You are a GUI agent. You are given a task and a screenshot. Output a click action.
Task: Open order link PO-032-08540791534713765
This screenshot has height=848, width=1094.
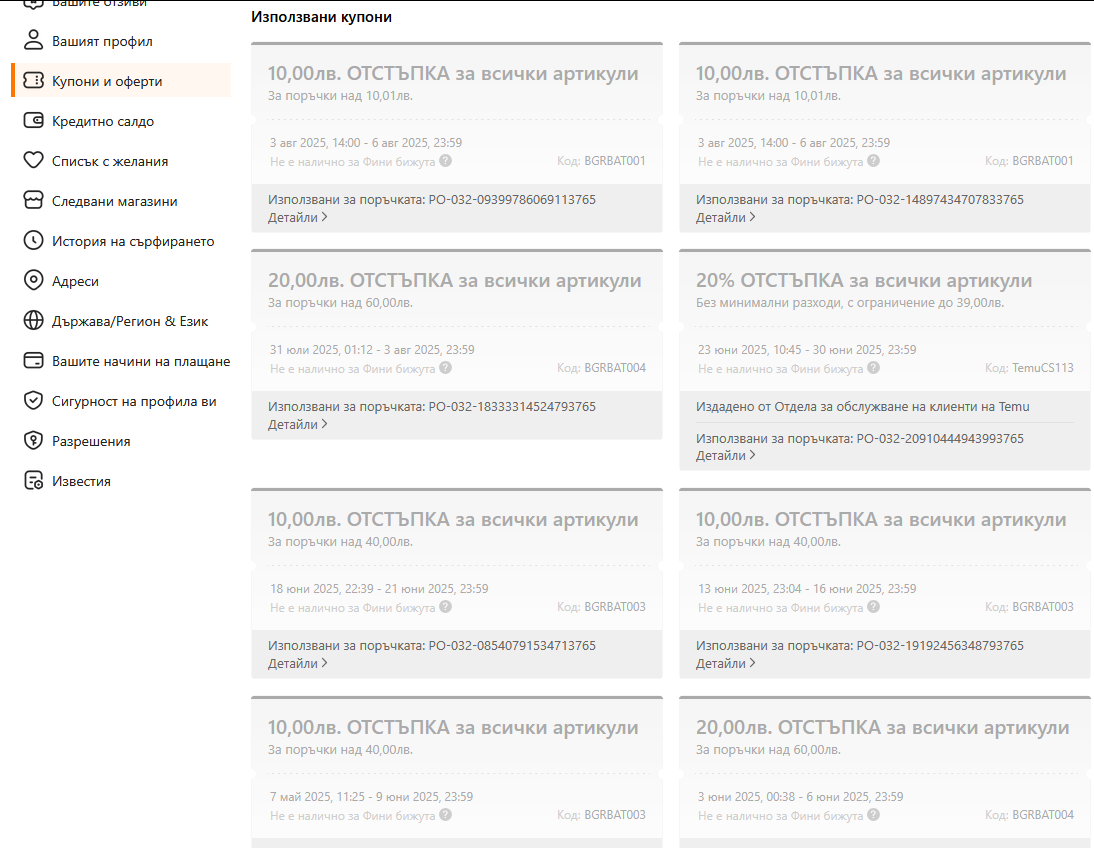click(x=511, y=646)
